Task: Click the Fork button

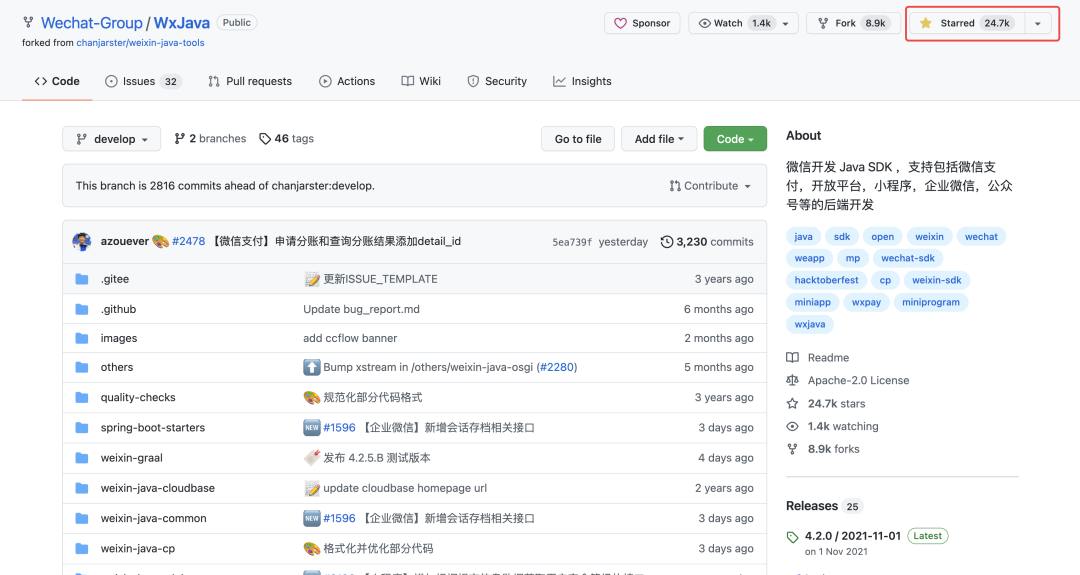Action: [x=853, y=23]
